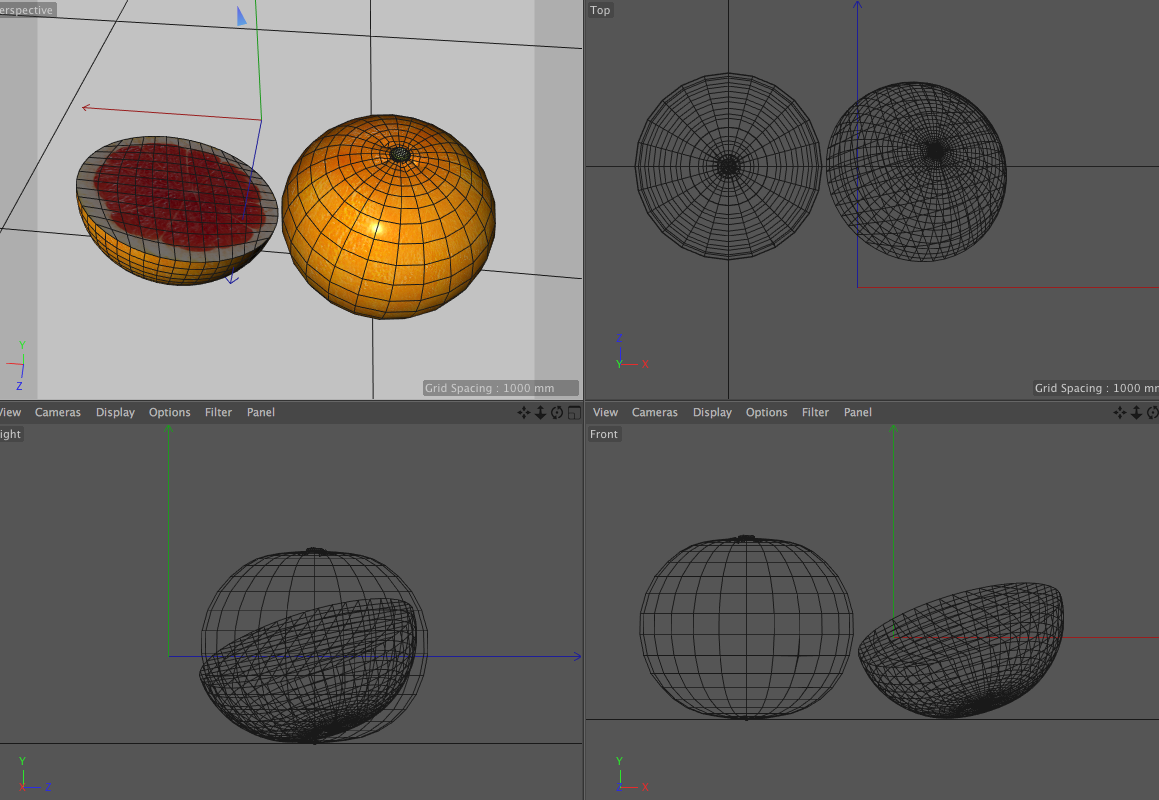Toggle maximize for the Right viewport
This screenshot has width=1159, height=800.
tap(574, 412)
